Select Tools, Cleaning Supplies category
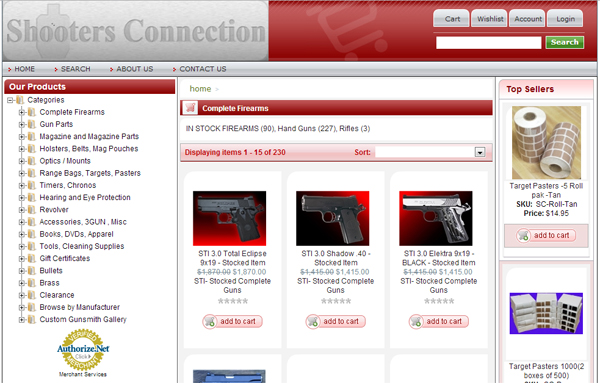This screenshot has height=383, width=600. [82, 246]
